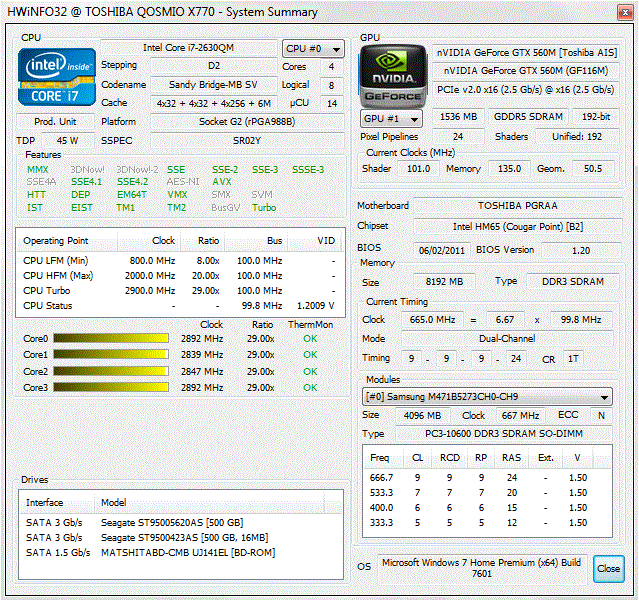This screenshot has height=601, width=639.
Task: Click the Memory Size 8192 MB field
Action: point(444,282)
